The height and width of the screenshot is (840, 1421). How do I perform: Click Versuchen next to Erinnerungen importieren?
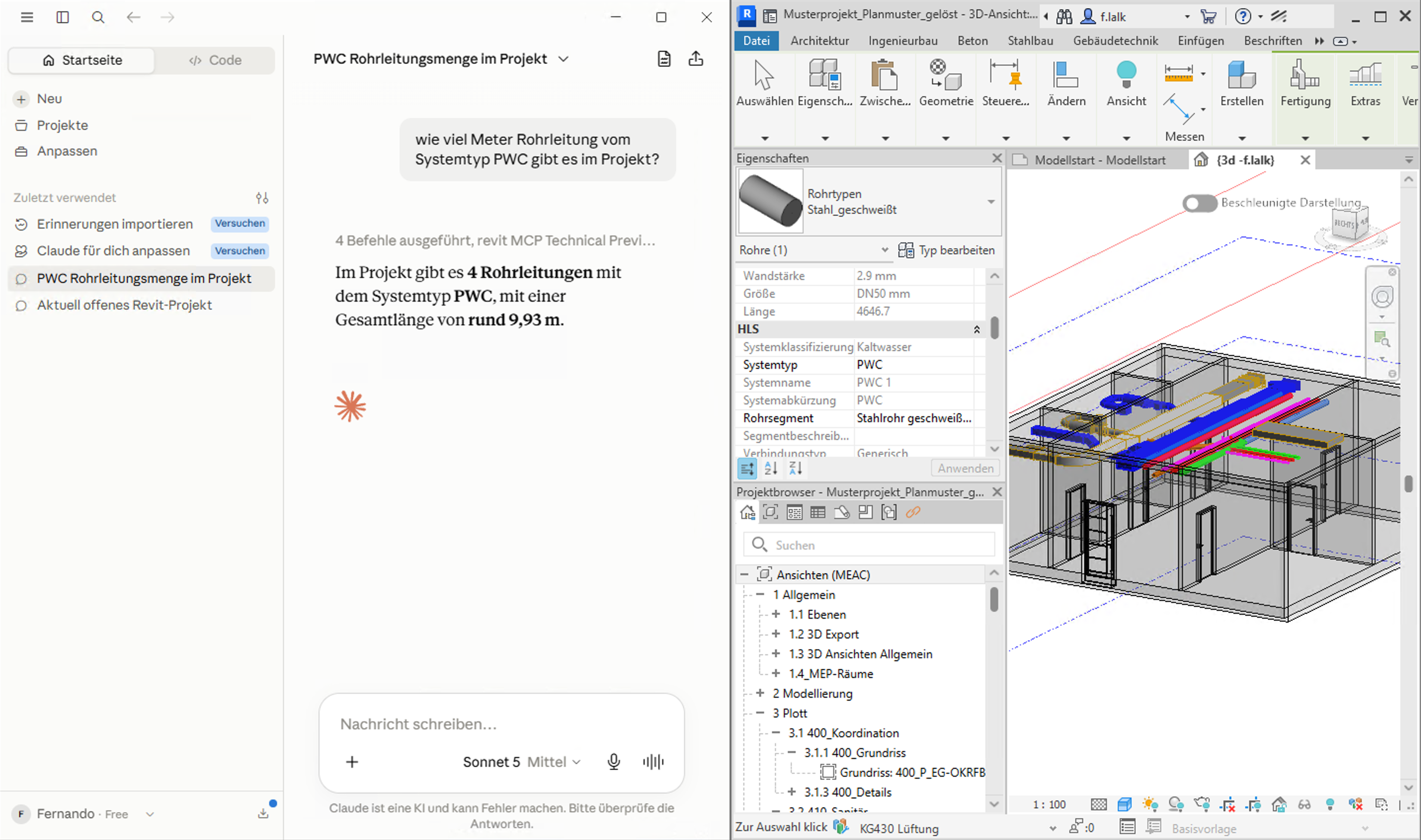click(240, 224)
